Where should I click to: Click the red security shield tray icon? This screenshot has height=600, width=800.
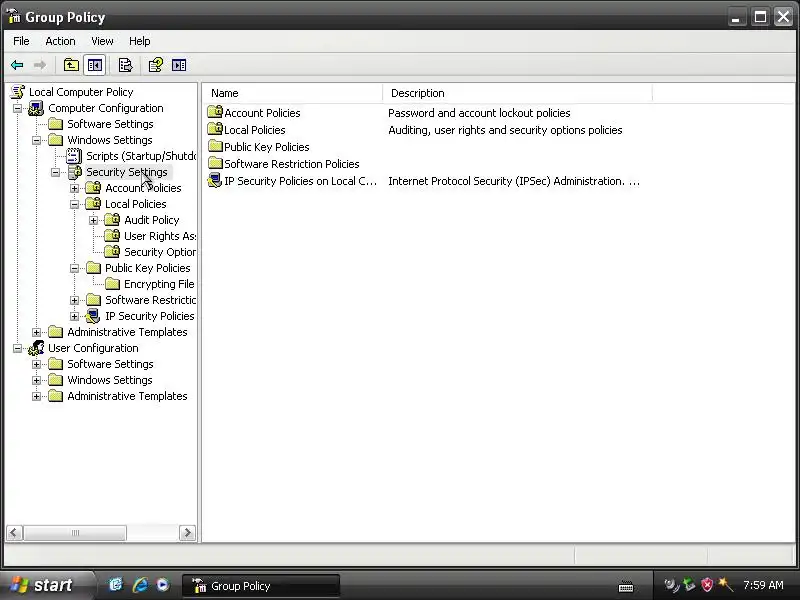[707, 585]
